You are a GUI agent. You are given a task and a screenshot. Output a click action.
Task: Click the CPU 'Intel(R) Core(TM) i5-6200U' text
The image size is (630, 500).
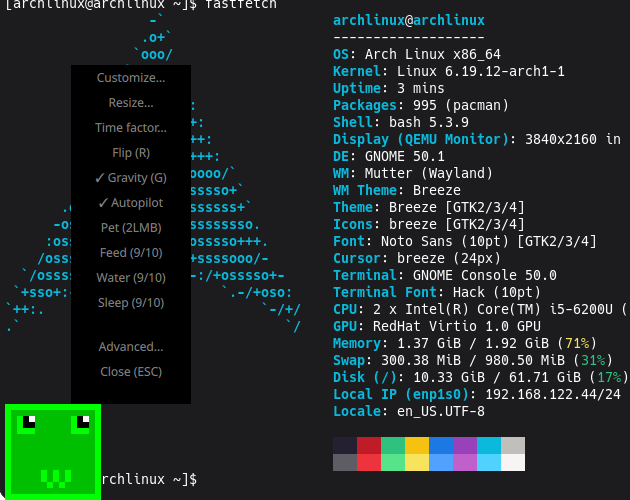click(x=509, y=309)
